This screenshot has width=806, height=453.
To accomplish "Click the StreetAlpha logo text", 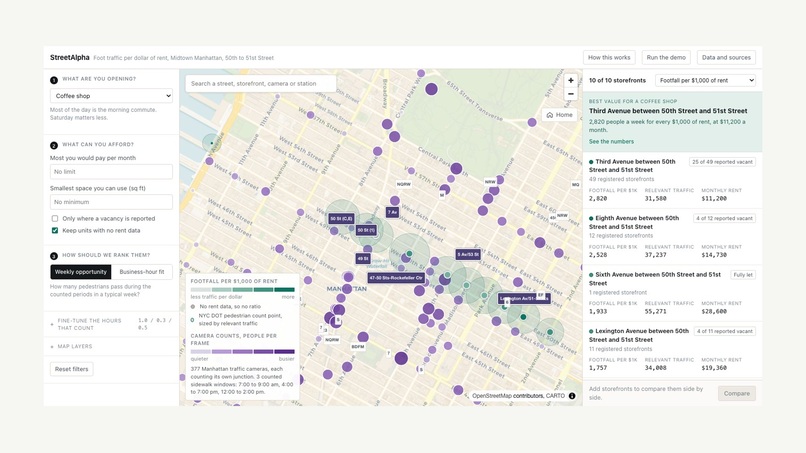I will [x=69, y=58].
